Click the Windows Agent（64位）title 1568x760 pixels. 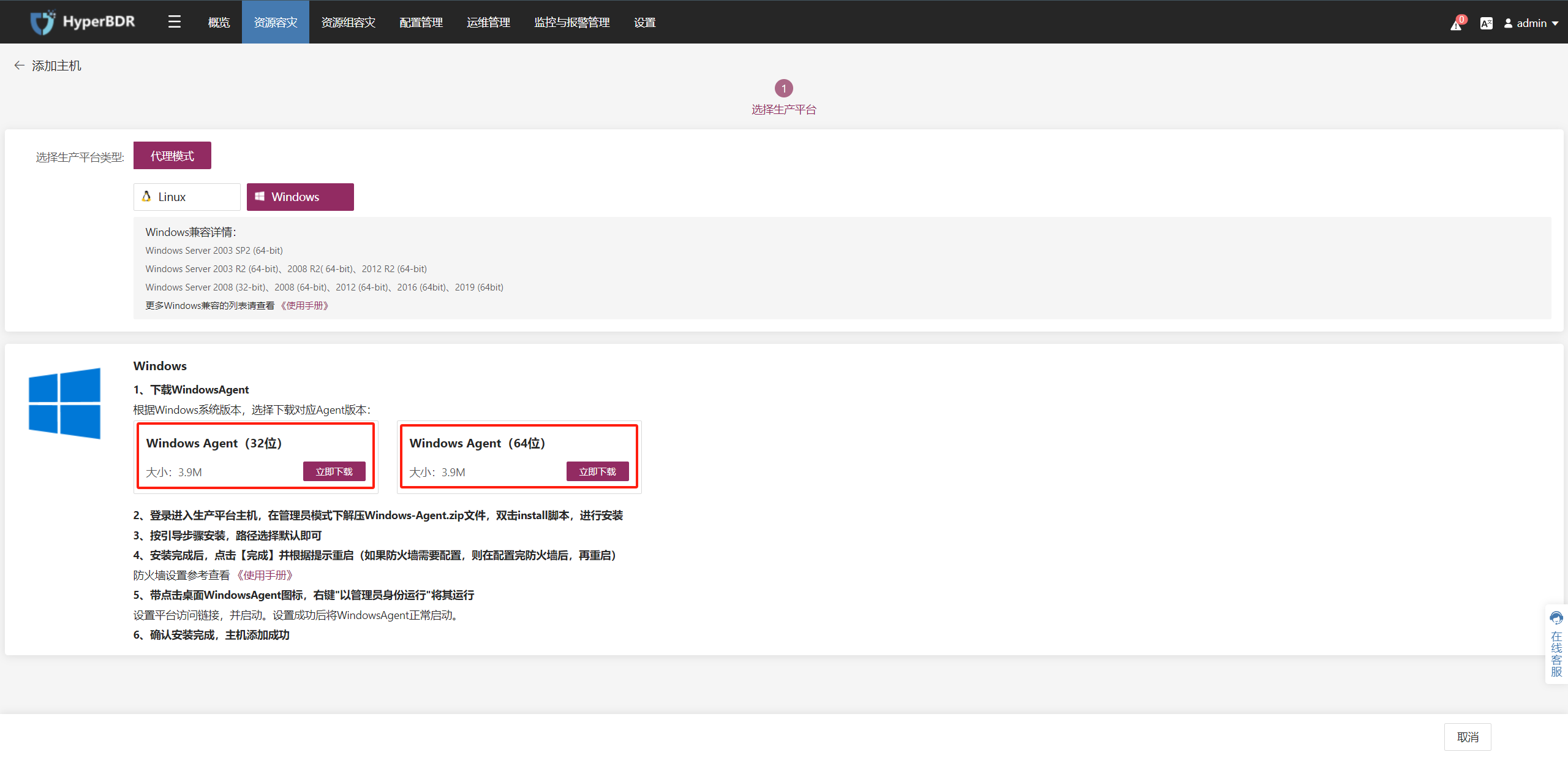coord(477,443)
